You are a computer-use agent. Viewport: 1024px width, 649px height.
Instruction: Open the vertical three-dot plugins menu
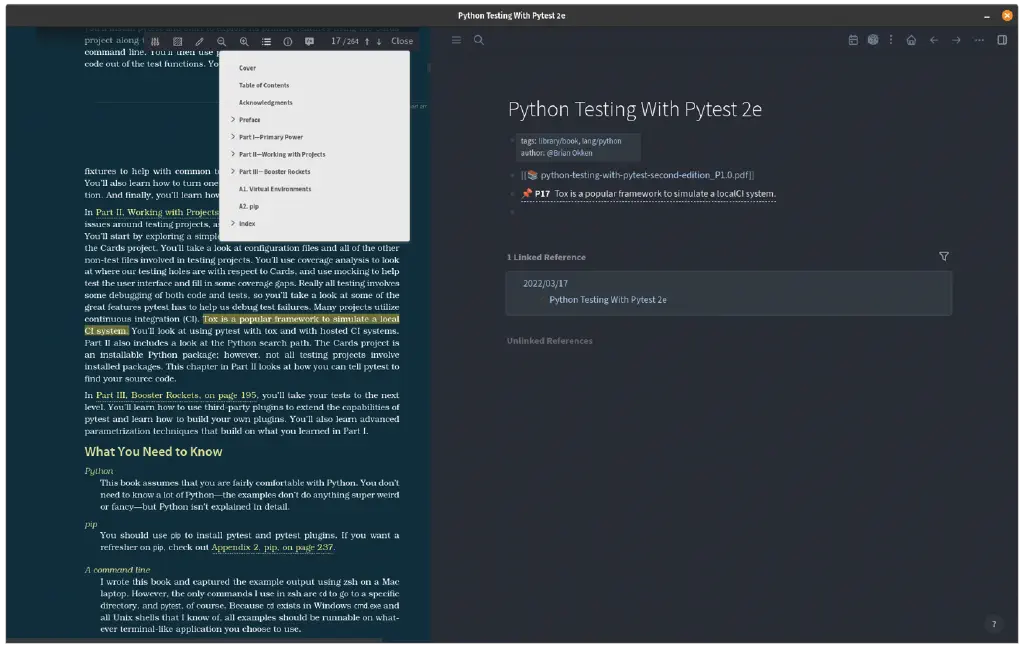(891, 40)
